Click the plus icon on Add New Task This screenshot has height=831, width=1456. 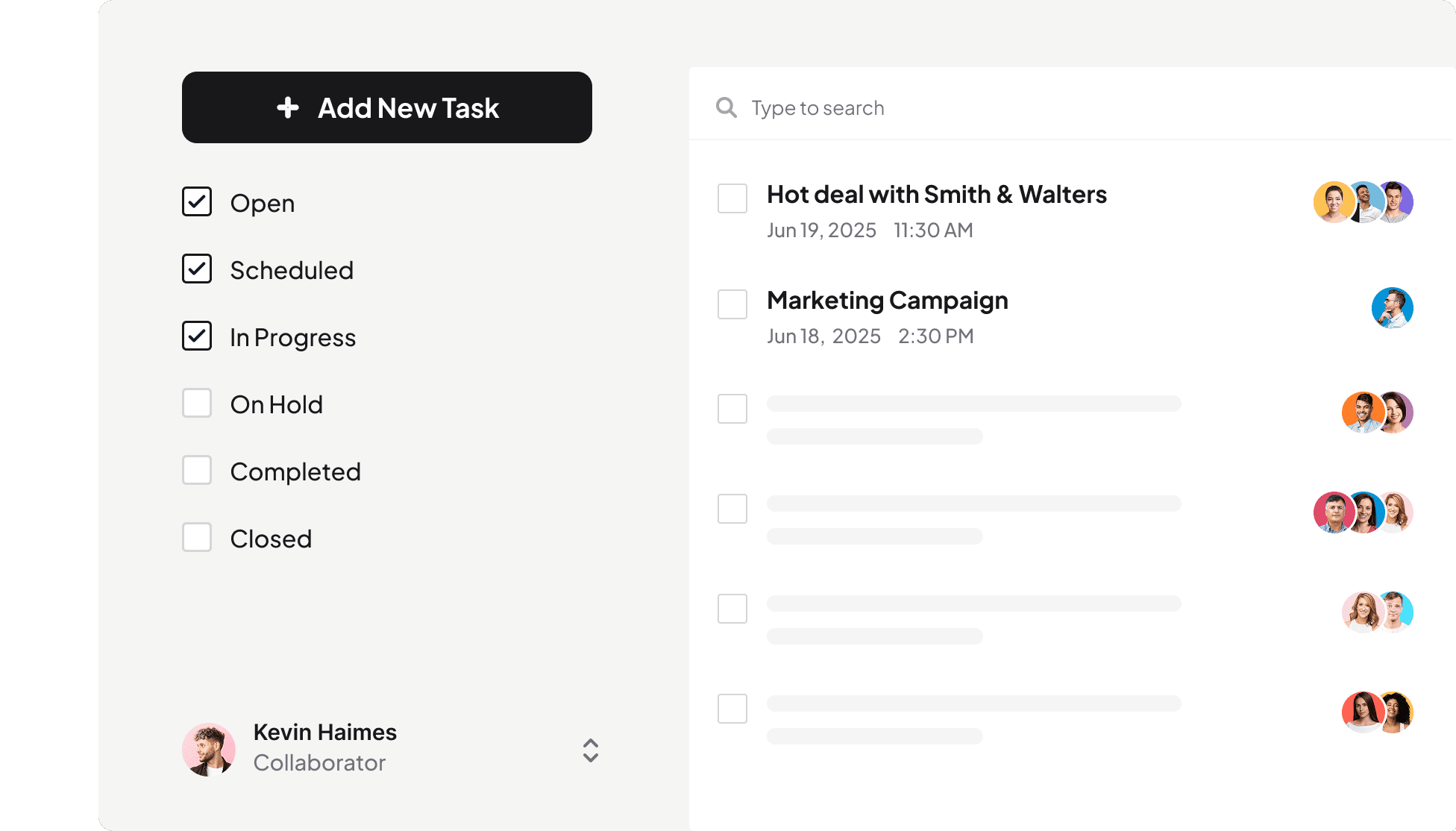coord(288,107)
